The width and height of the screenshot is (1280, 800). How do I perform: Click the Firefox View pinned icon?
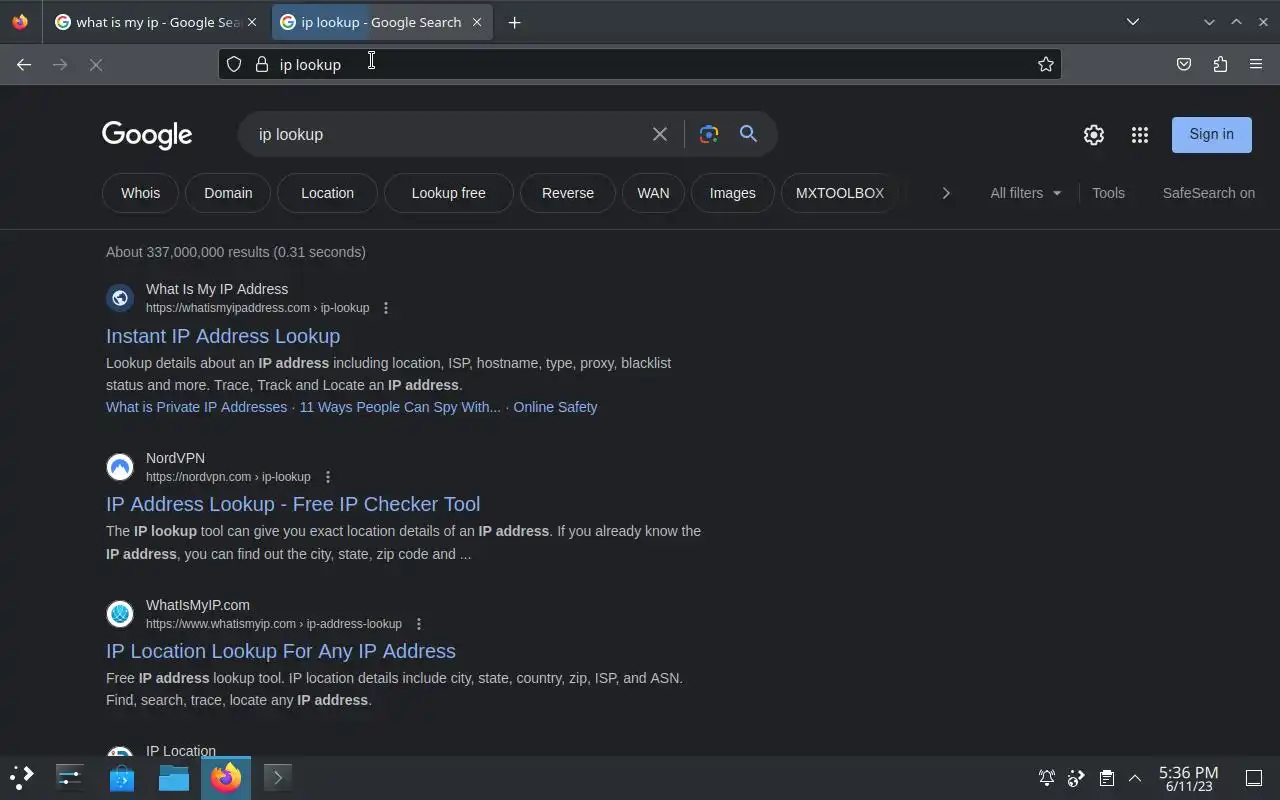click(20, 22)
